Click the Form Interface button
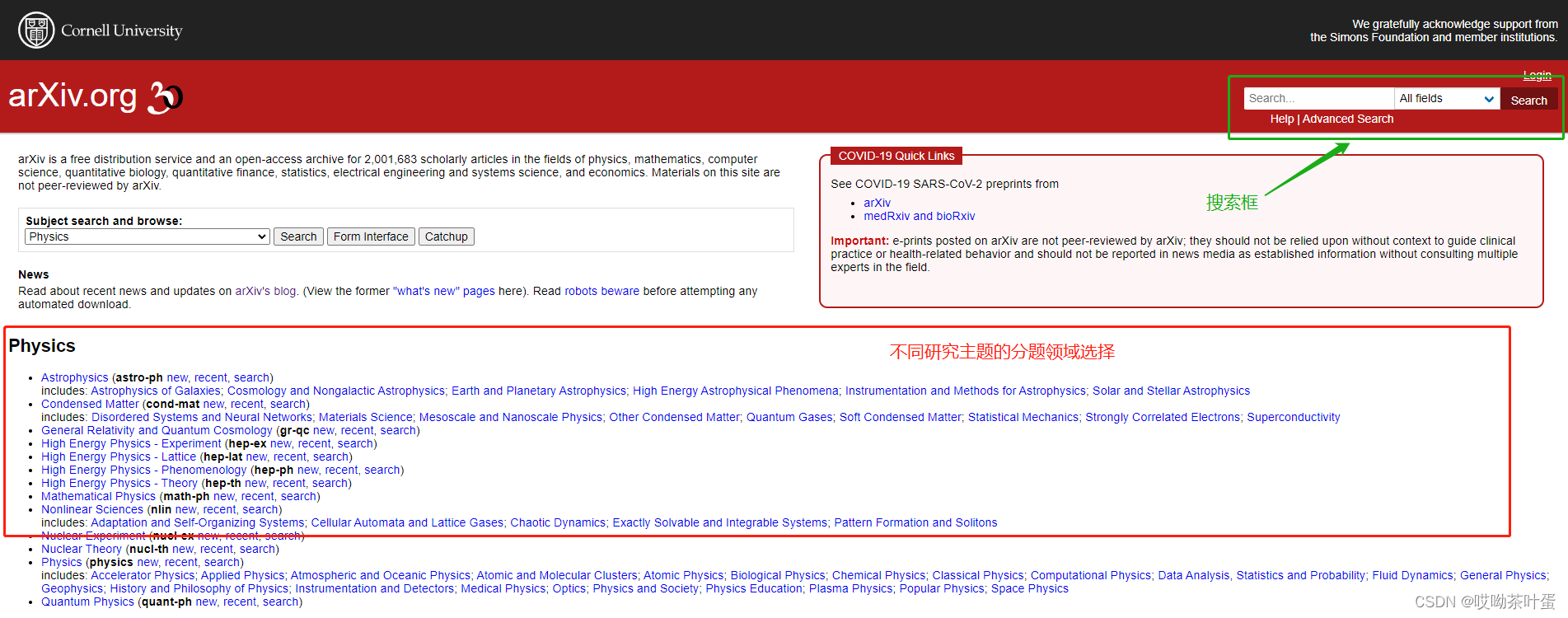The image size is (1568, 618). point(371,236)
